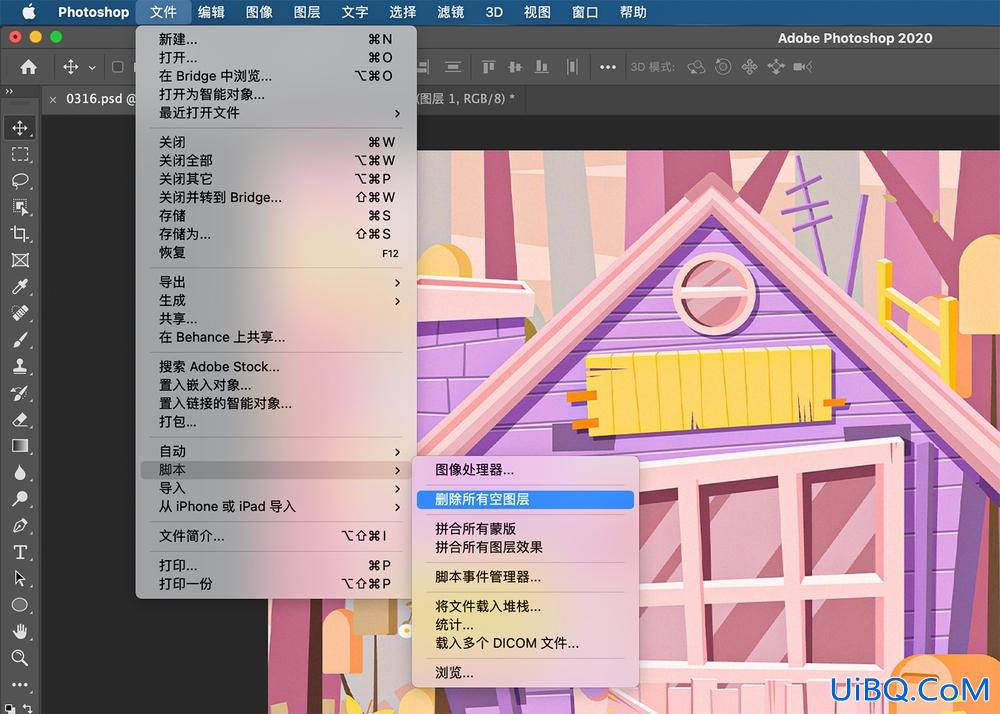Close the 0316.psd document tab
Screen dimensions: 1000x714
[x=53, y=99]
